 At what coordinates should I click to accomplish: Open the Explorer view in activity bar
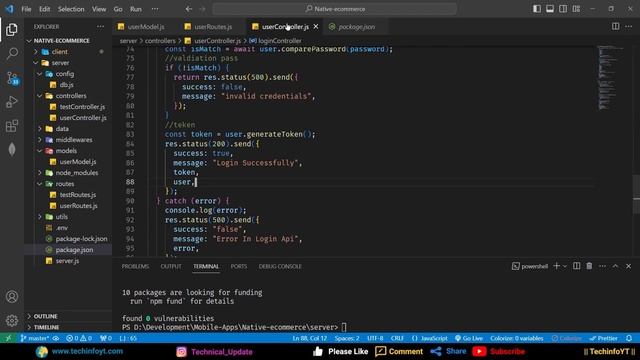tap(12, 29)
